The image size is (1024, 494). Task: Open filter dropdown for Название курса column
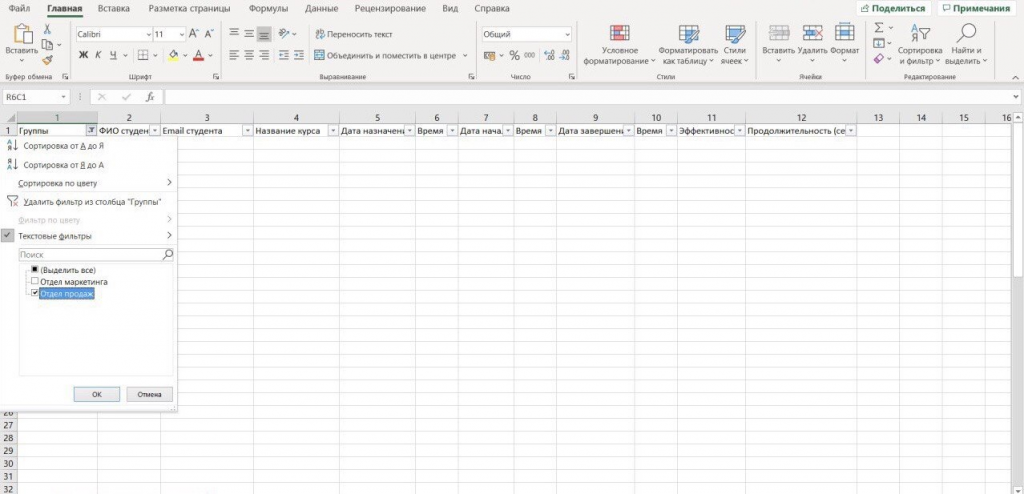[333, 131]
